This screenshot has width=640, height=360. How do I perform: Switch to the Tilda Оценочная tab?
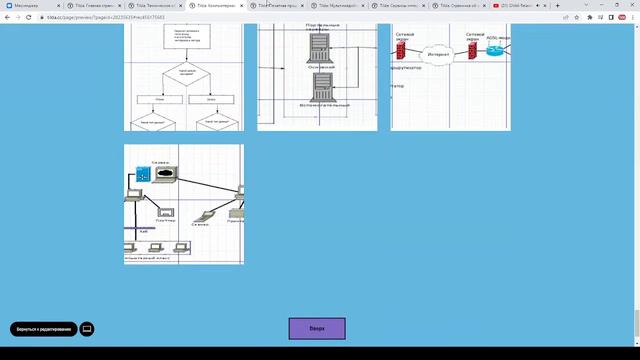(459, 6)
